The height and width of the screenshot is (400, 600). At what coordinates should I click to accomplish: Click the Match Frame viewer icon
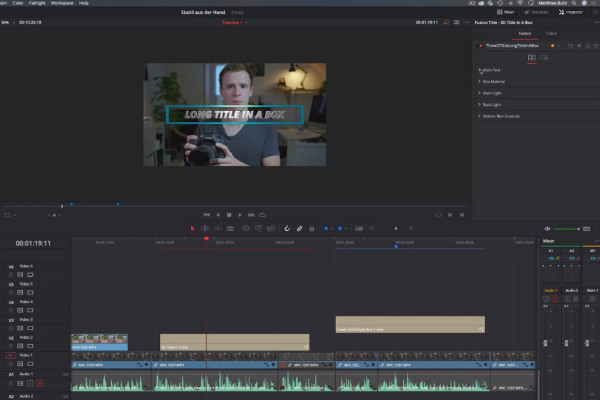pyautogui.click(x=439, y=215)
